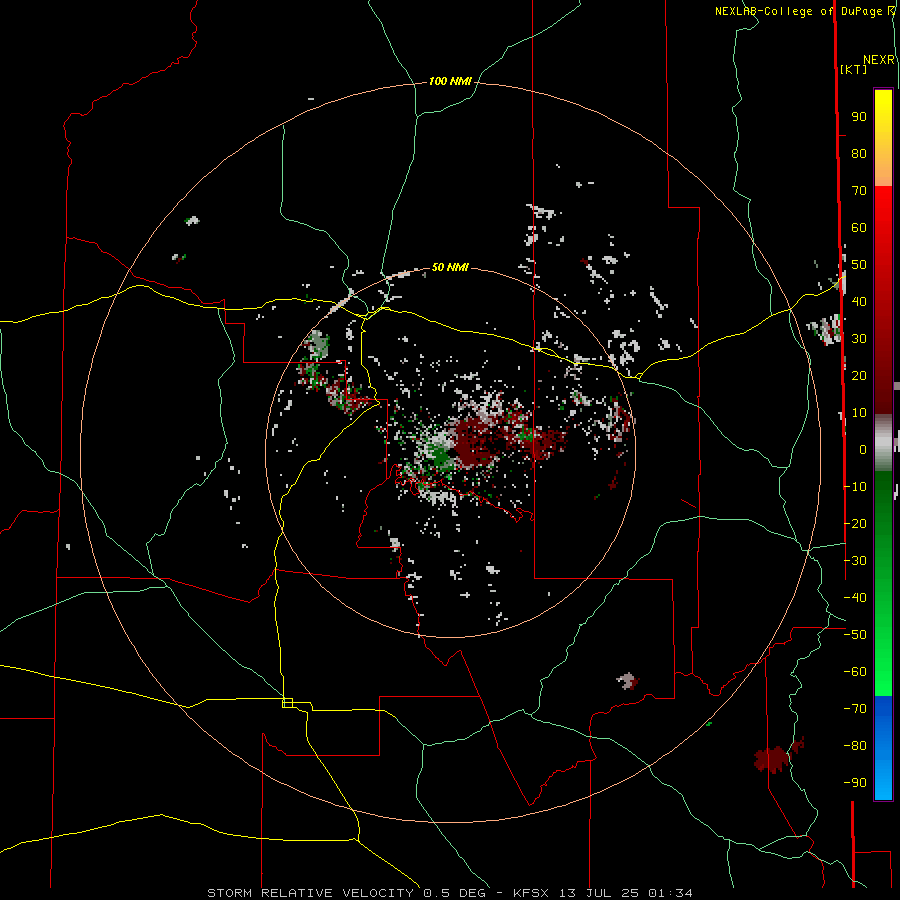Click the -80 value on the velocity scale
Viewport: 900px width, 900px height.
click(855, 746)
